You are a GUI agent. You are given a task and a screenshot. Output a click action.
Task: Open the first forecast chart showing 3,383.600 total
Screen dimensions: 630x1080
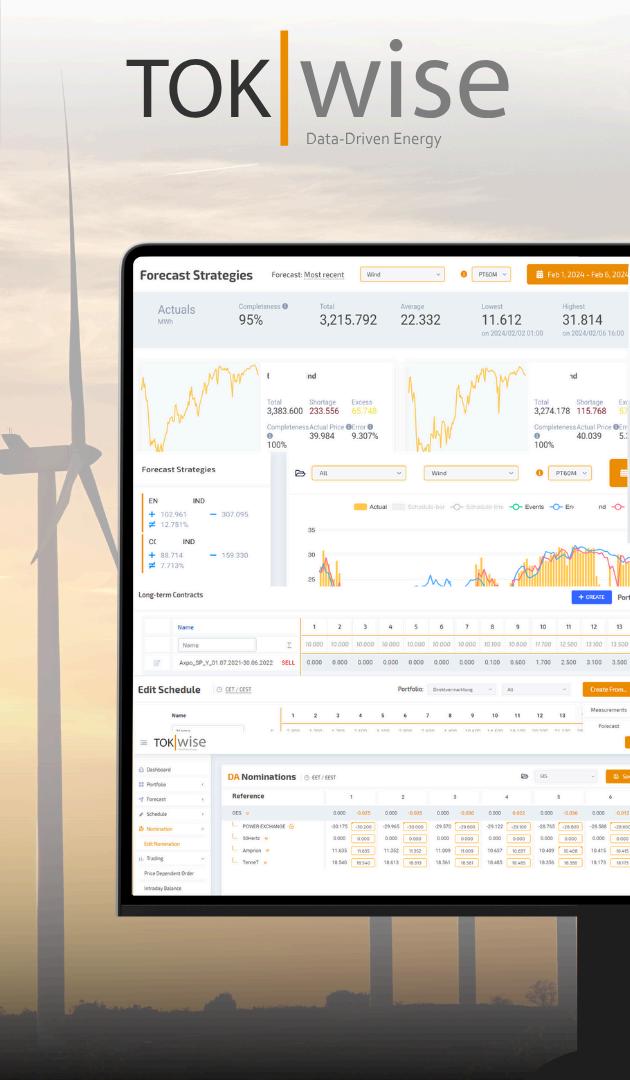coord(200,406)
